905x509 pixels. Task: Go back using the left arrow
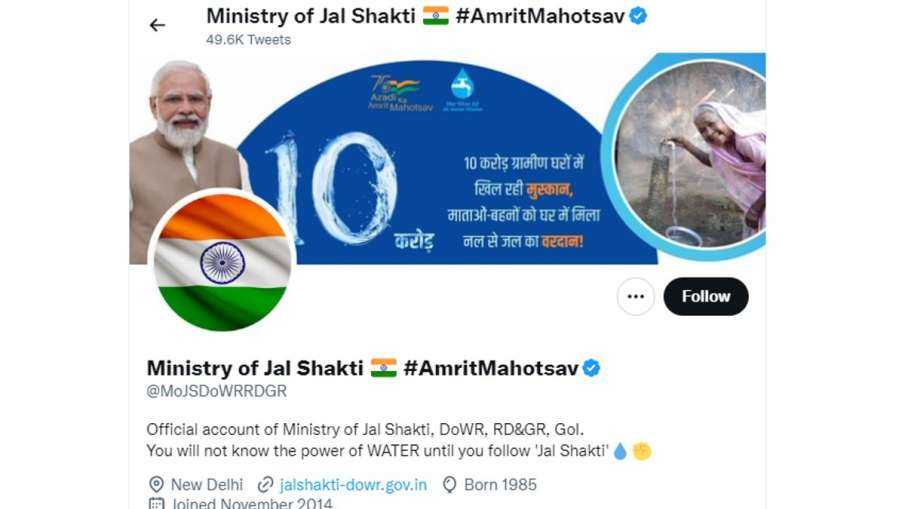(157, 25)
